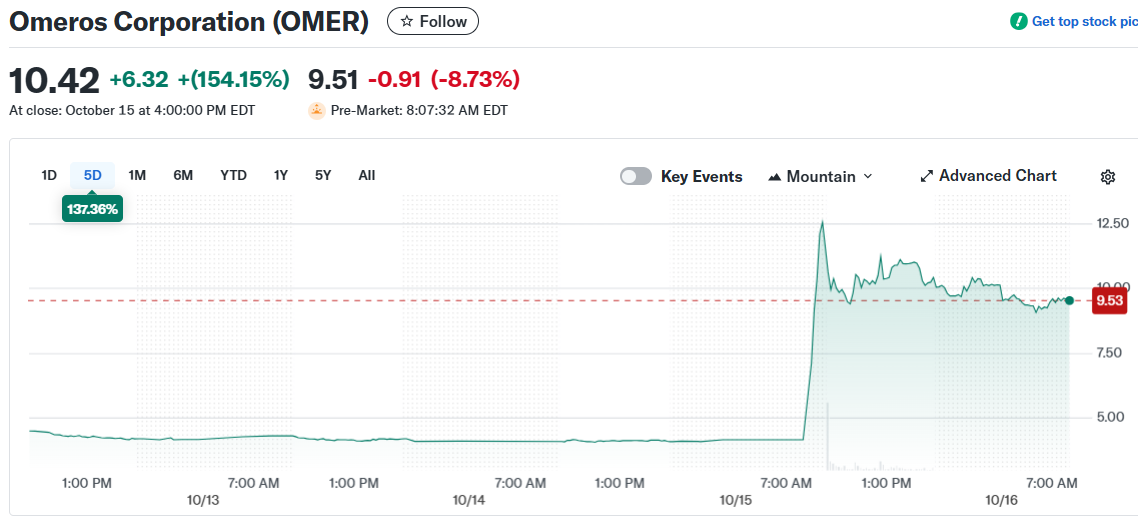1138x519 pixels.
Task: Click the Advanced Chart expand arrows icon
Action: [x=926, y=176]
